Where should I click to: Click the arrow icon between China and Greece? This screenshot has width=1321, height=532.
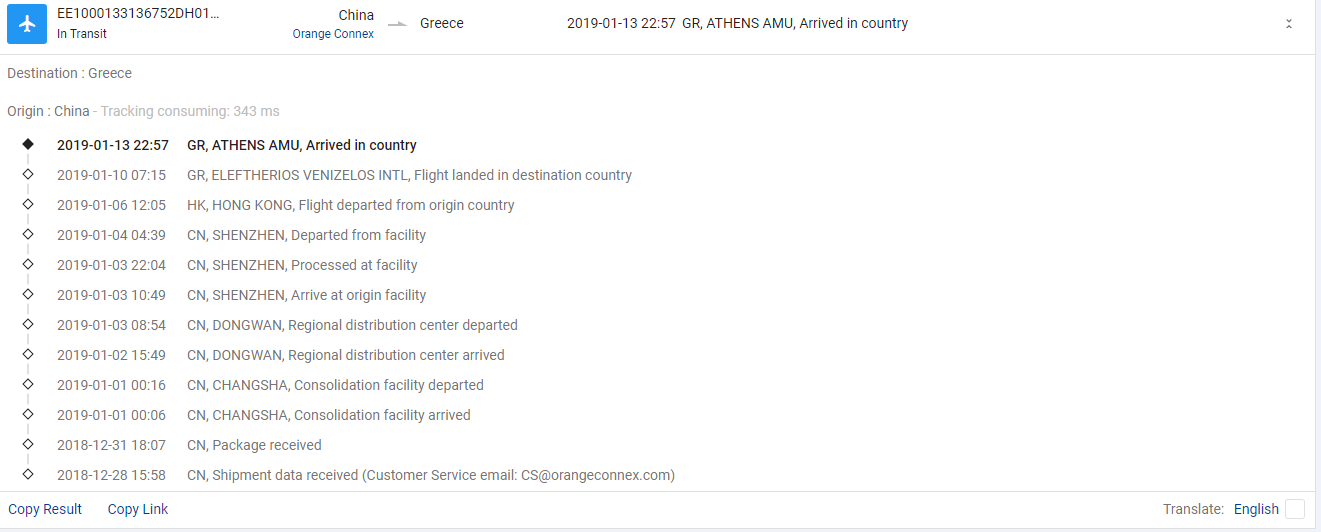[397, 24]
